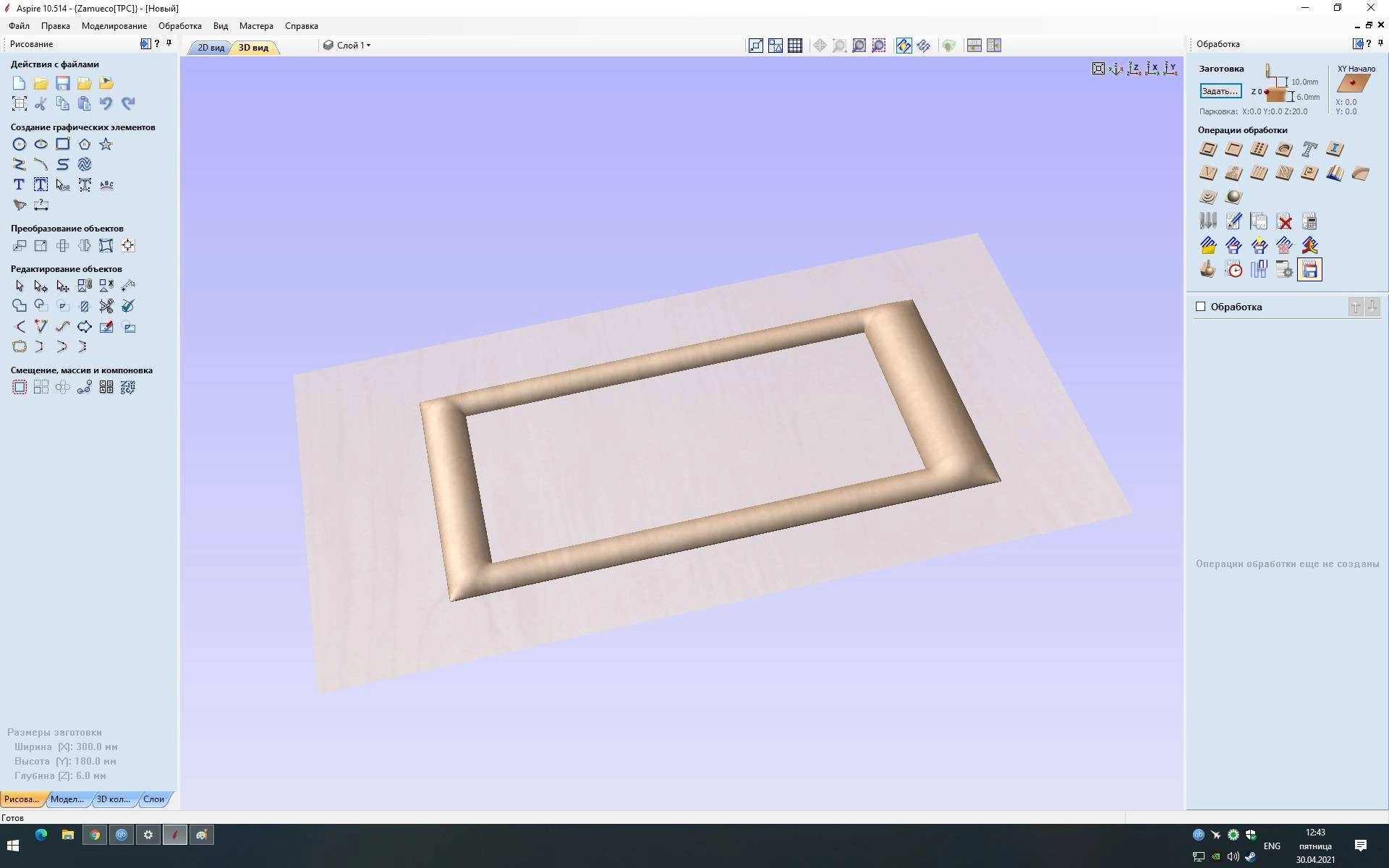Select the Draw Circle tool

[x=20, y=144]
